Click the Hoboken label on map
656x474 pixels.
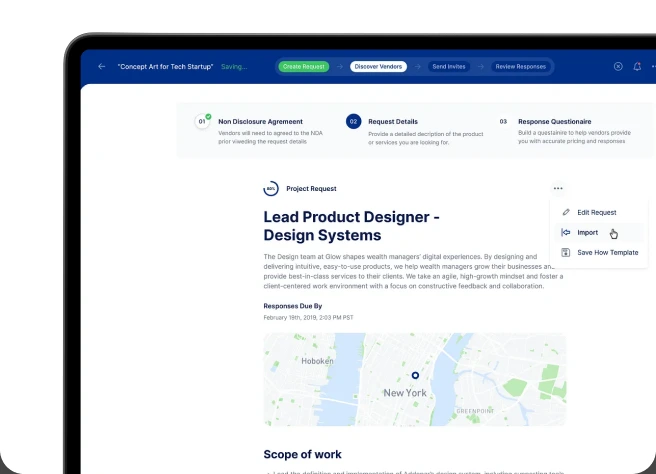tap(318, 361)
